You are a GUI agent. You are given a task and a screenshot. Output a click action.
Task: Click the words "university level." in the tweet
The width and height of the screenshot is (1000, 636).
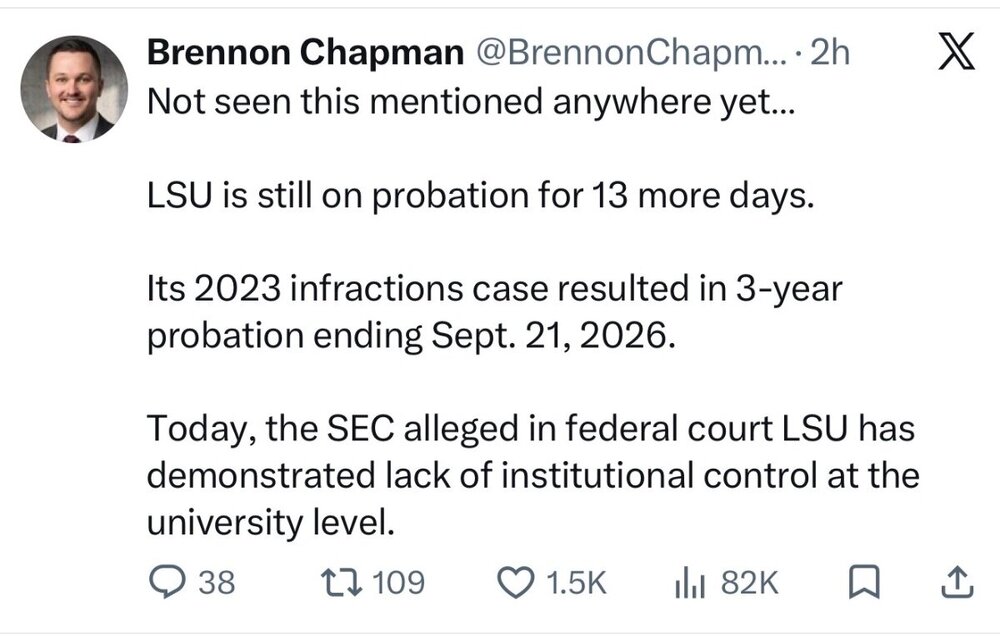[271, 523]
